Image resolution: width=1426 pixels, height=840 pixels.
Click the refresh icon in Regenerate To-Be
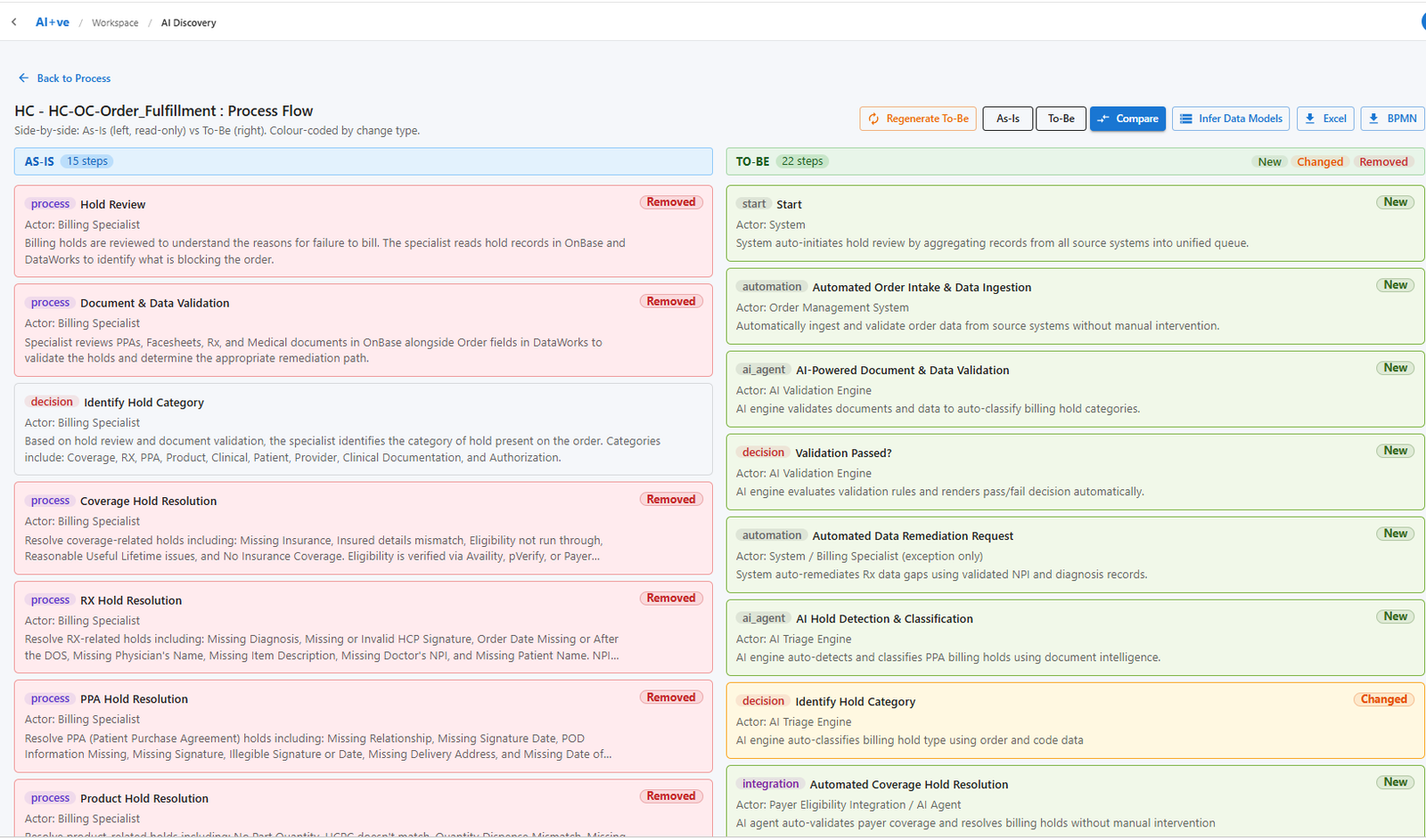[873, 118]
